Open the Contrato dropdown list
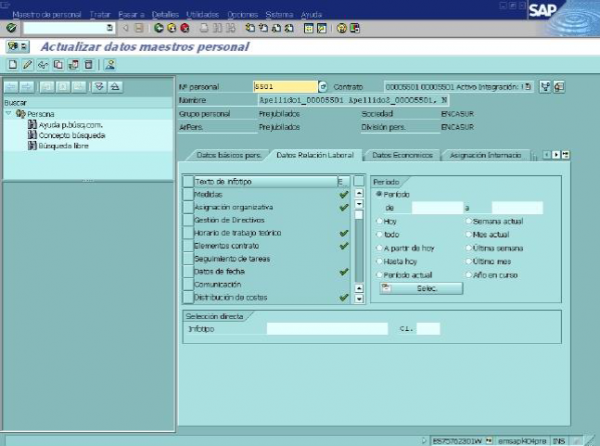 [528, 87]
